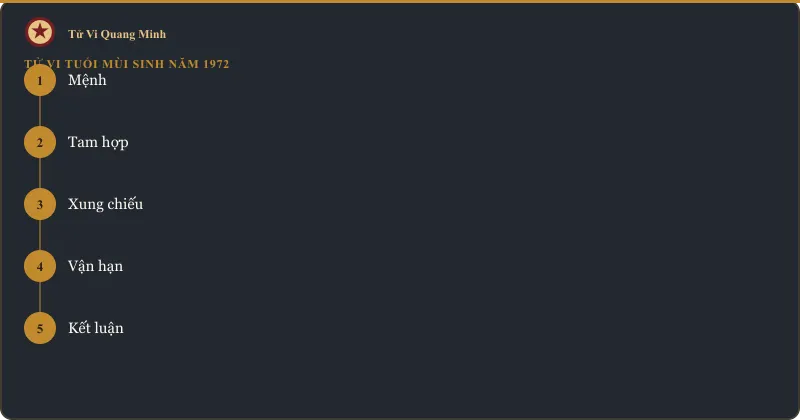This screenshot has width=800, height=420.
Task: Select the step 4 numbered circle
Action: click(40, 266)
